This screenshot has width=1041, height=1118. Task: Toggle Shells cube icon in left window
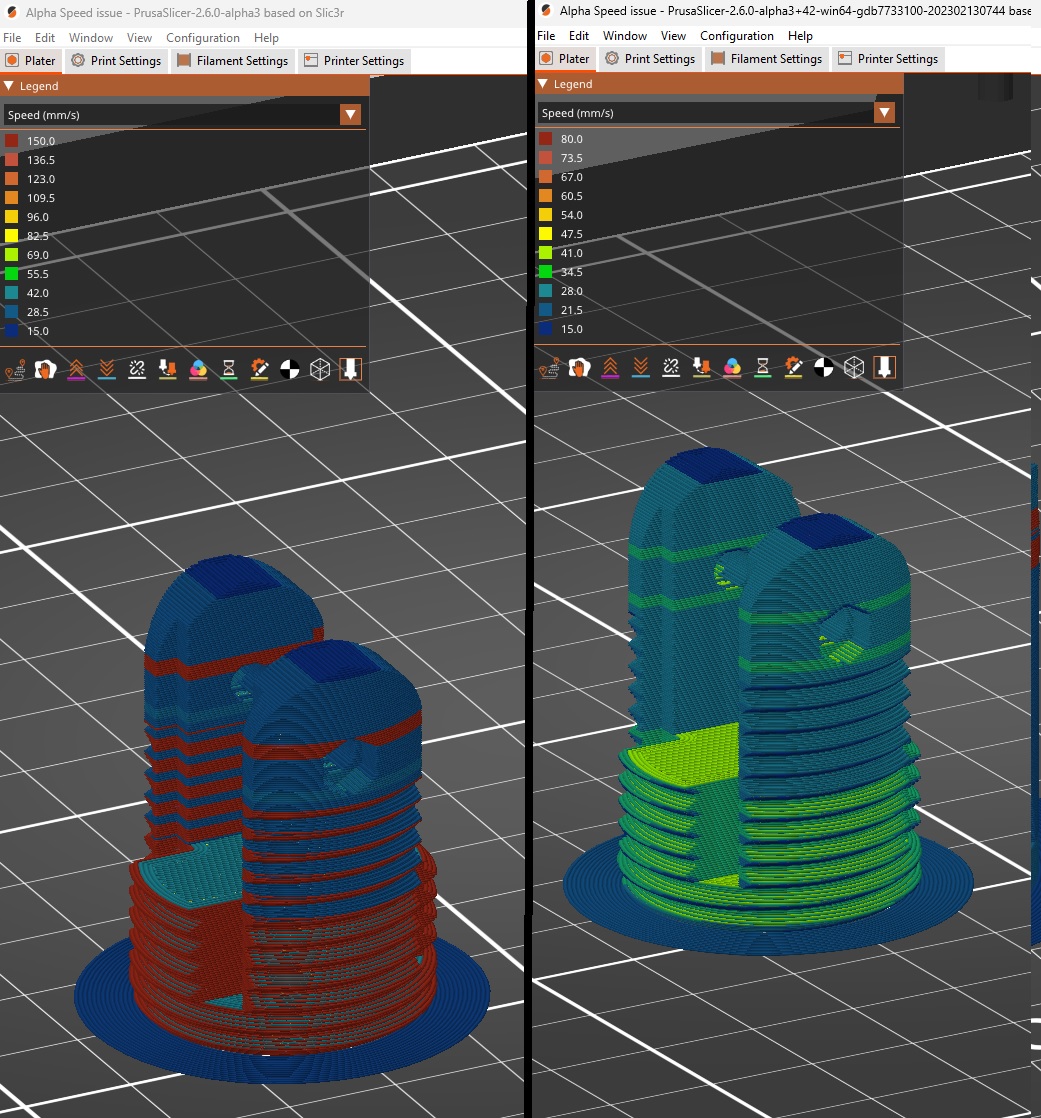point(320,369)
